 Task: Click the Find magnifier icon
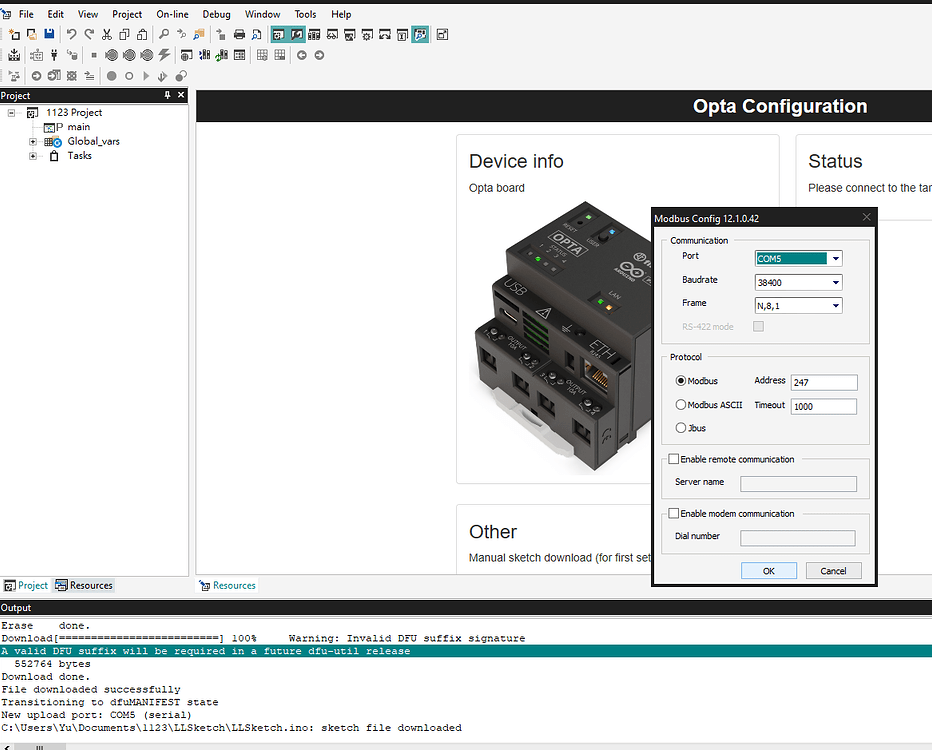164,34
